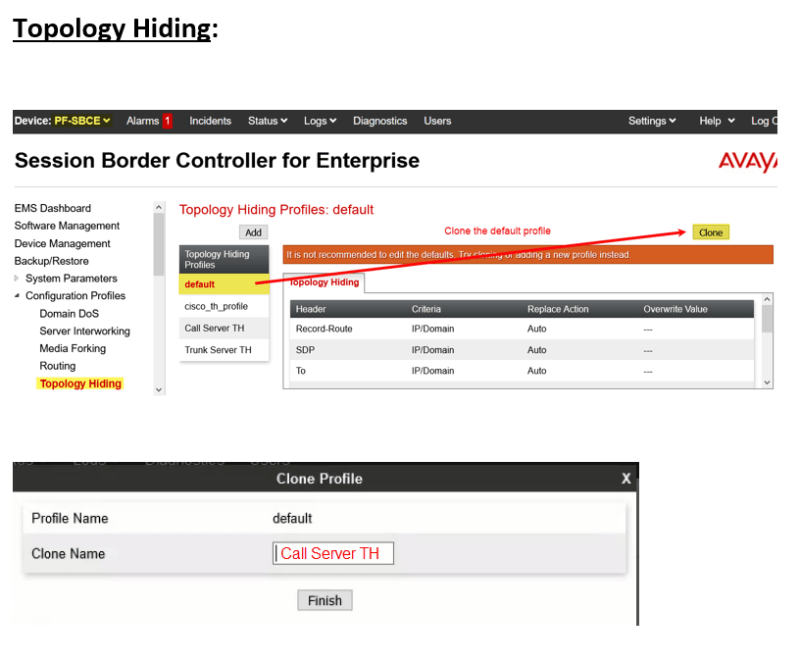
Task: Open the Diagnostics menu item
Action: (x=380, y=121)
